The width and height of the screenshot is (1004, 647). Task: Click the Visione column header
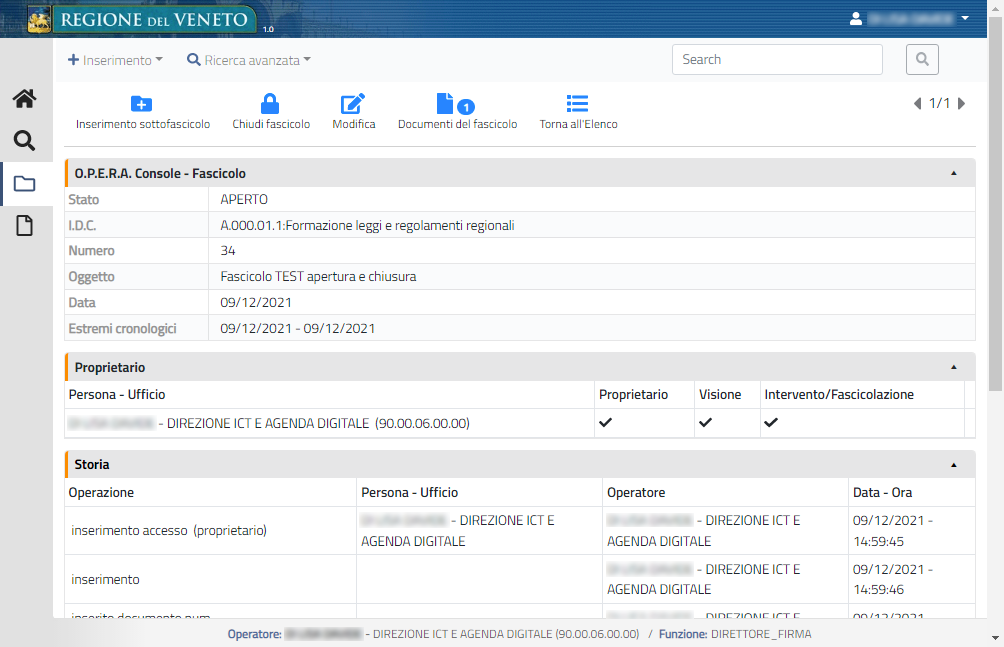point(720,395)
